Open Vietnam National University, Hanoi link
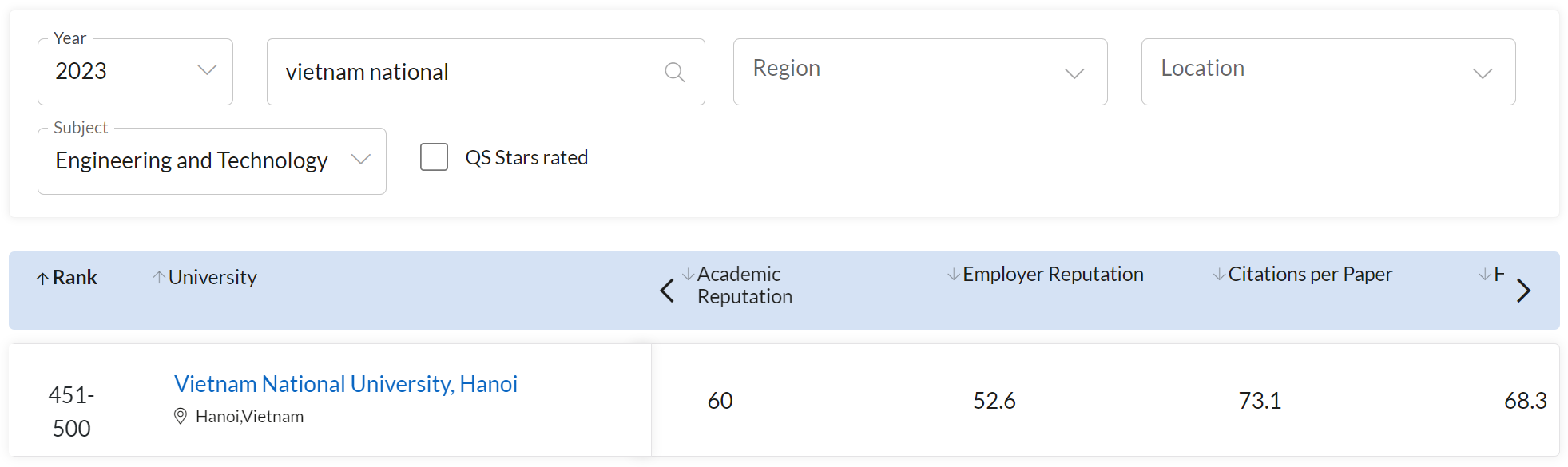 tap(345, 384)
